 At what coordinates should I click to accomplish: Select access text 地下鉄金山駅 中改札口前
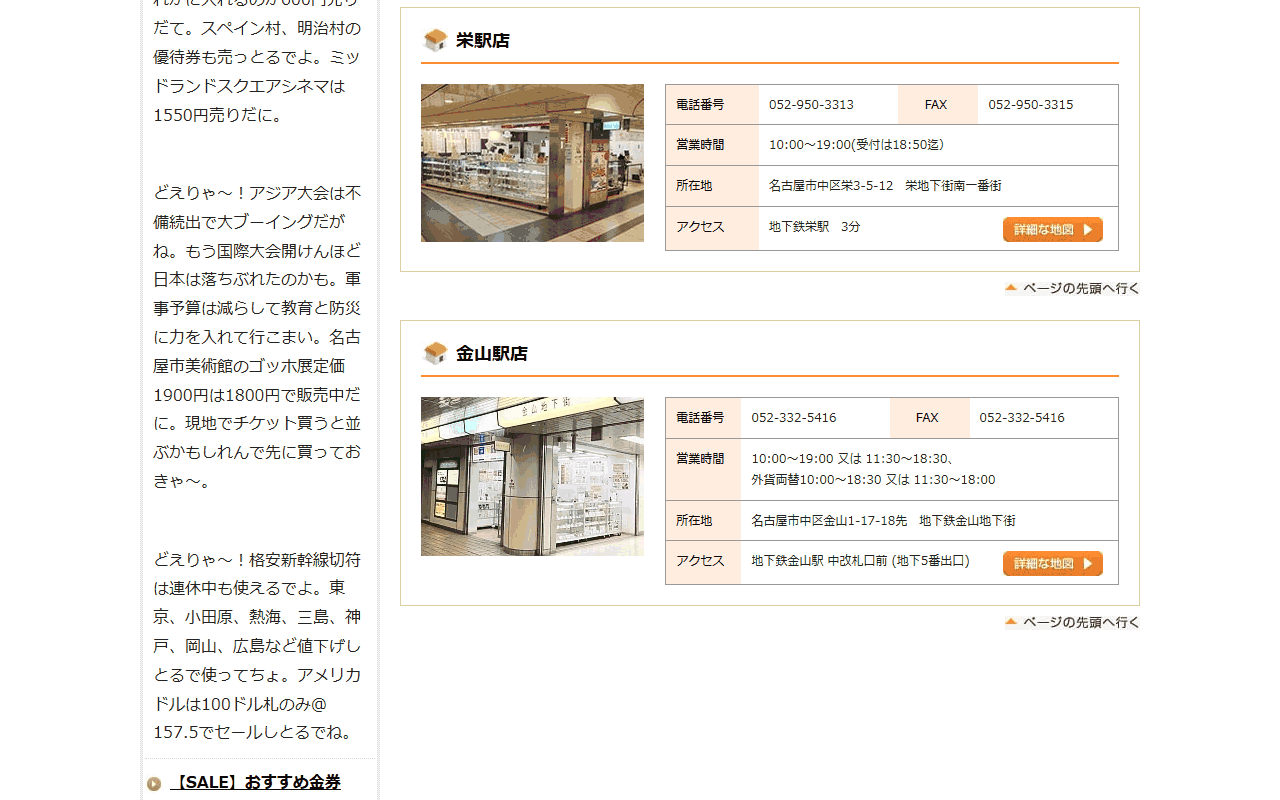point(819,561)
